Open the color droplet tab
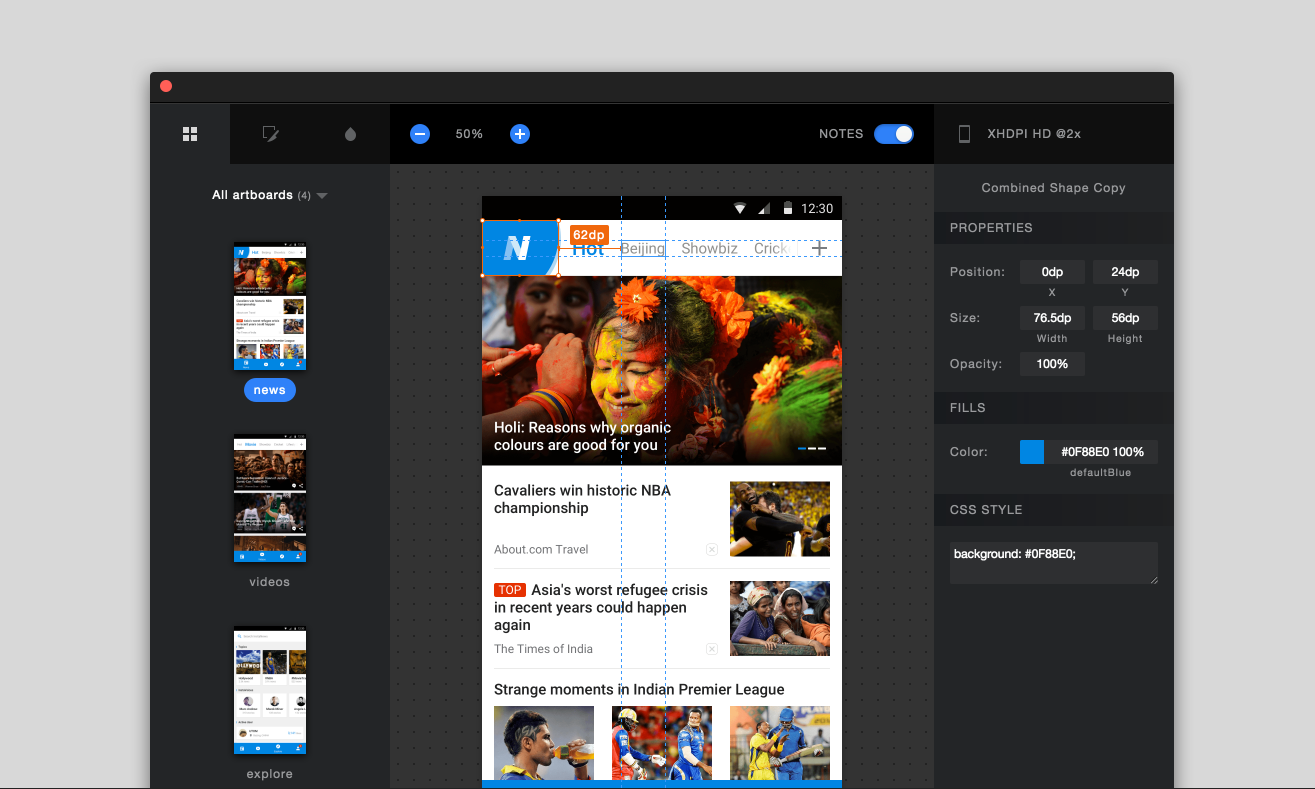Image resolution: width=1315 pixels, height=789 pixels. point(350,134)
